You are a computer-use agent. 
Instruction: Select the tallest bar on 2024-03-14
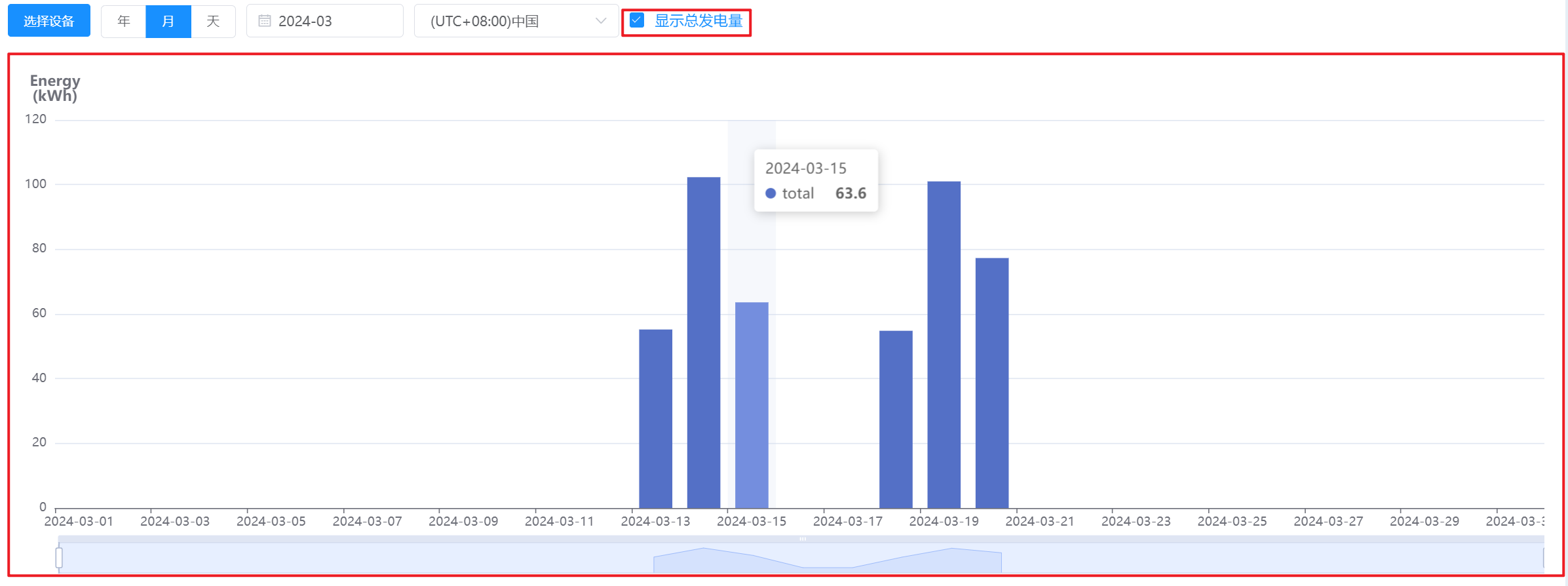(x=704, y=343)
